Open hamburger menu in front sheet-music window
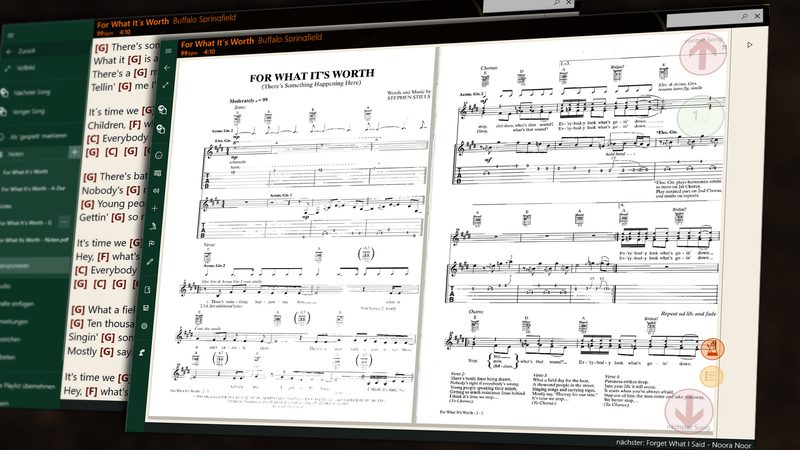This screenshot has height=450, width=800. [x=169, y=51]
